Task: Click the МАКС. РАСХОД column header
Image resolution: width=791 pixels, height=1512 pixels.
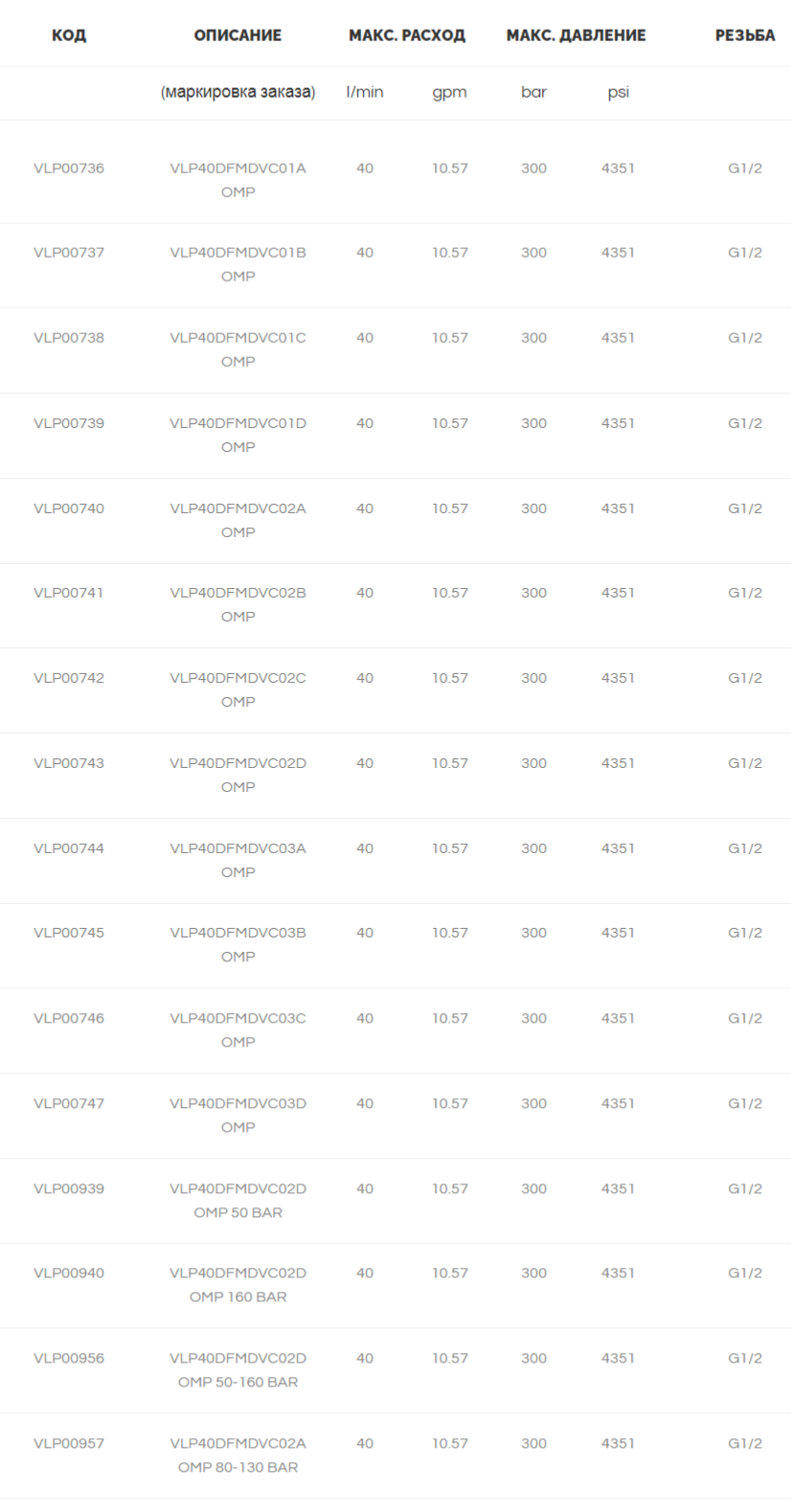Action: click(407, 35)
